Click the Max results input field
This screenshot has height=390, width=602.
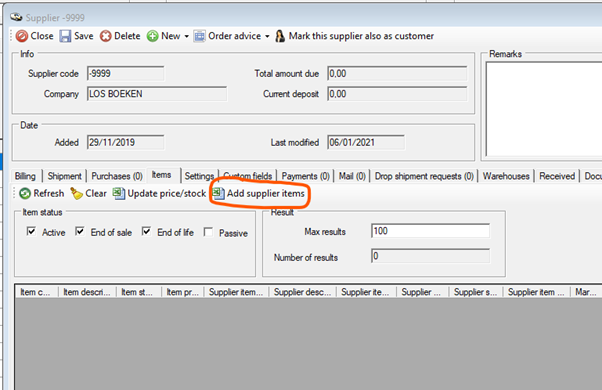tap(430, 231)
